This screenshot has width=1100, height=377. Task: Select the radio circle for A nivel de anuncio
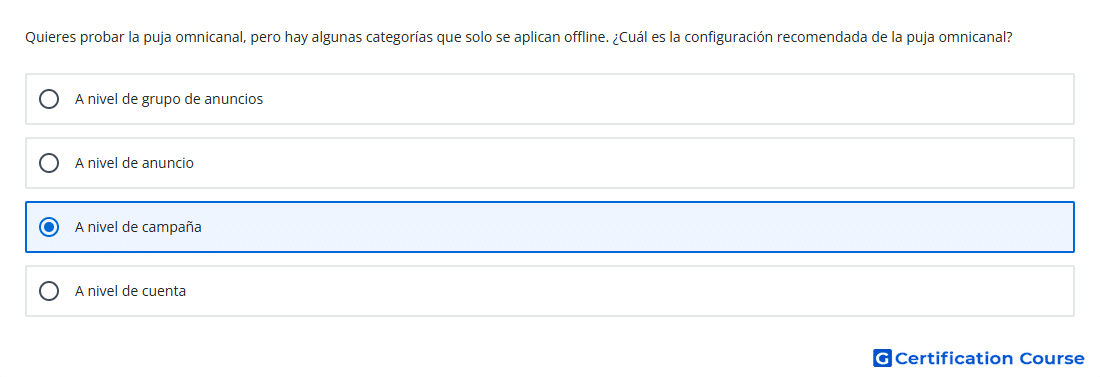coord(49,163)
